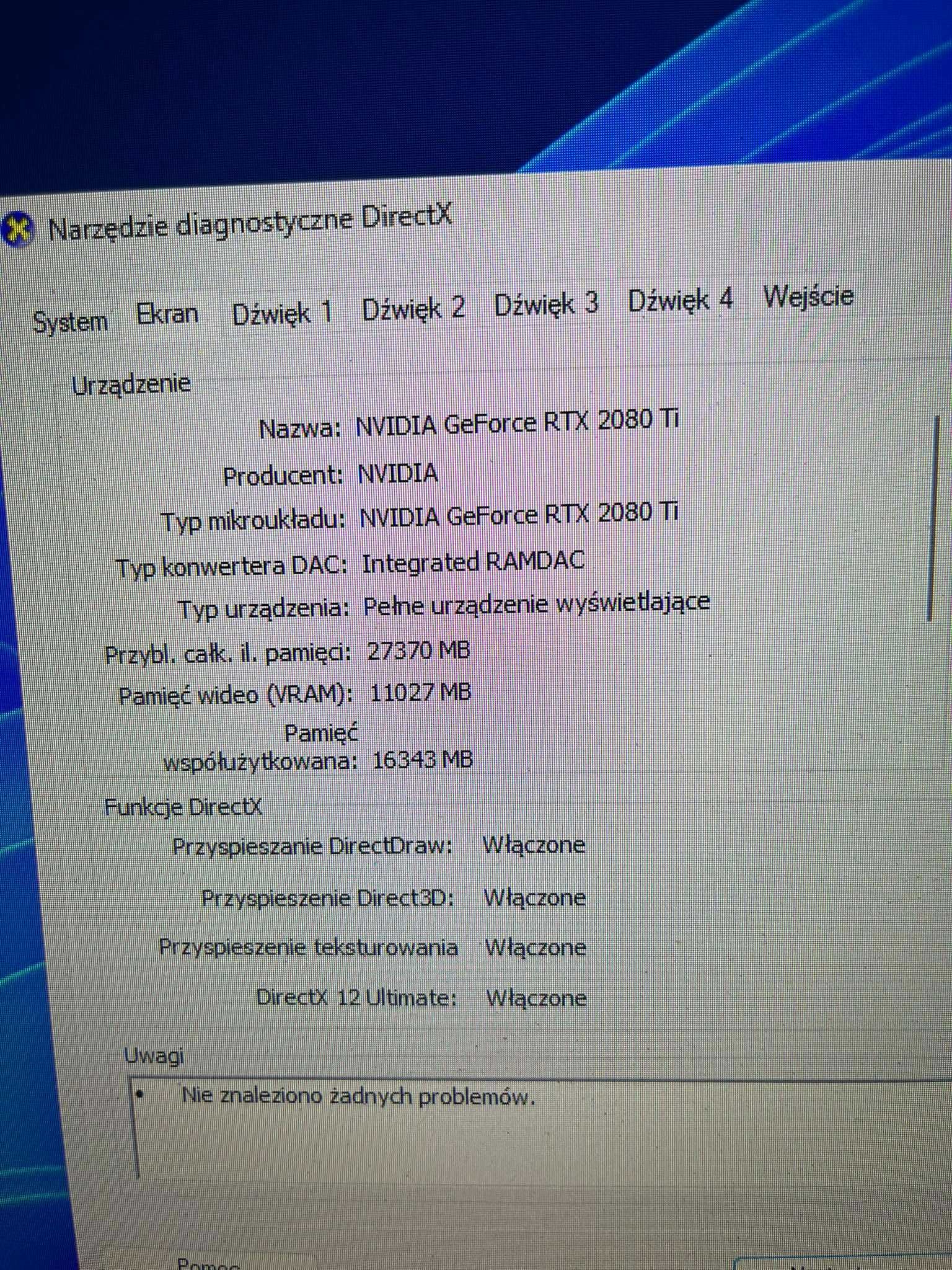Click the Nie znaleziono żadnych problemów note
Image resolution: width=952 pixels, height=1270 pixels.
point(358,1096)
